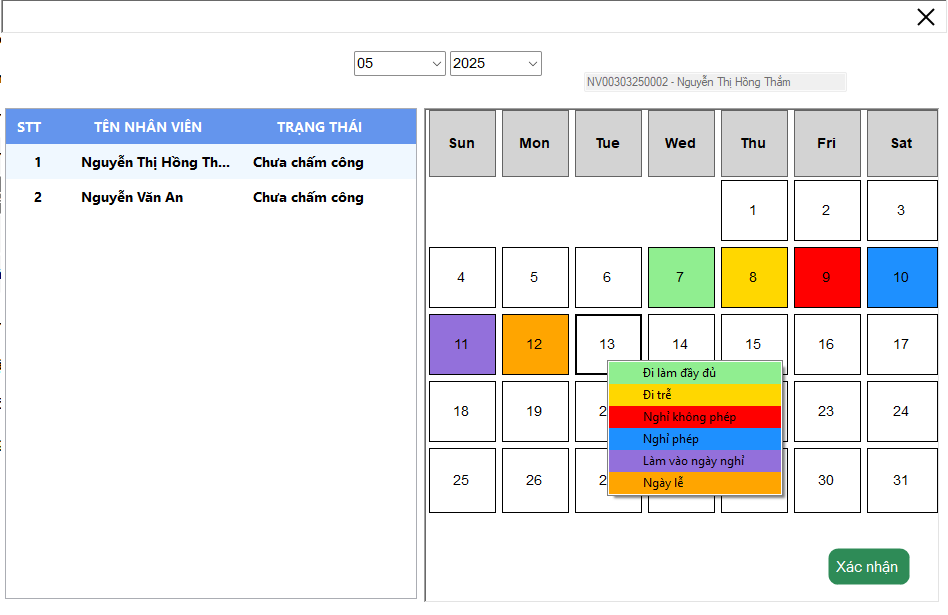Click the yellow day 8 cell
Image resolution: width=948 pixels, height=615 pixels.
pyautogui.click(x=754, y=278)
